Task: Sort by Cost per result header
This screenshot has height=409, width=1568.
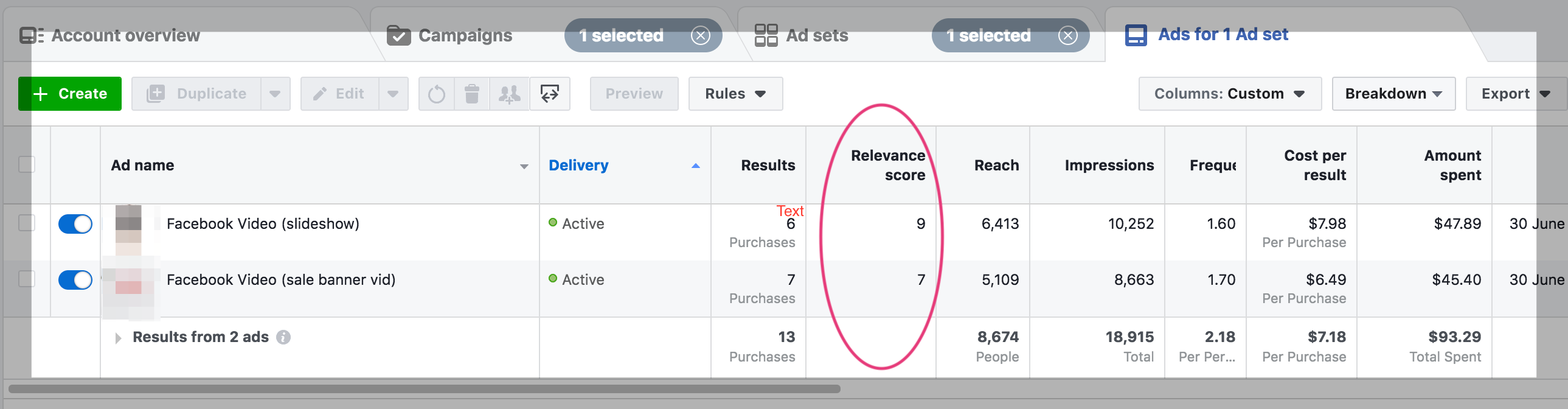Action: click(x=1315, y=165)
